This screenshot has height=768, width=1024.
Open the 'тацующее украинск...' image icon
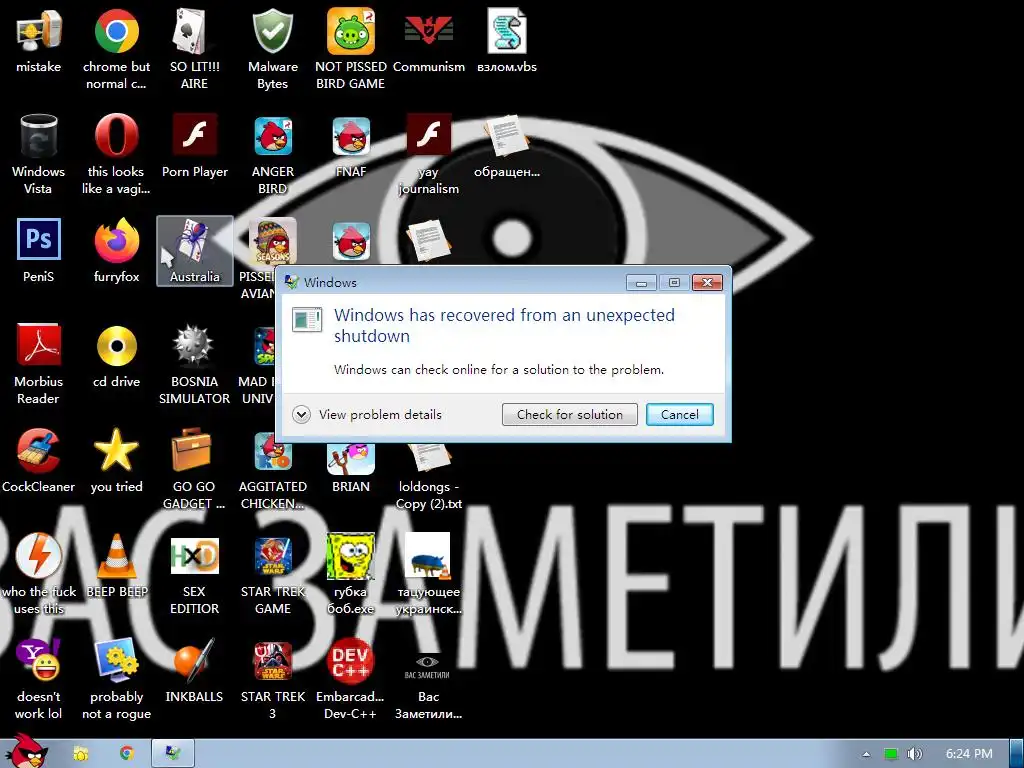(428, 555)
